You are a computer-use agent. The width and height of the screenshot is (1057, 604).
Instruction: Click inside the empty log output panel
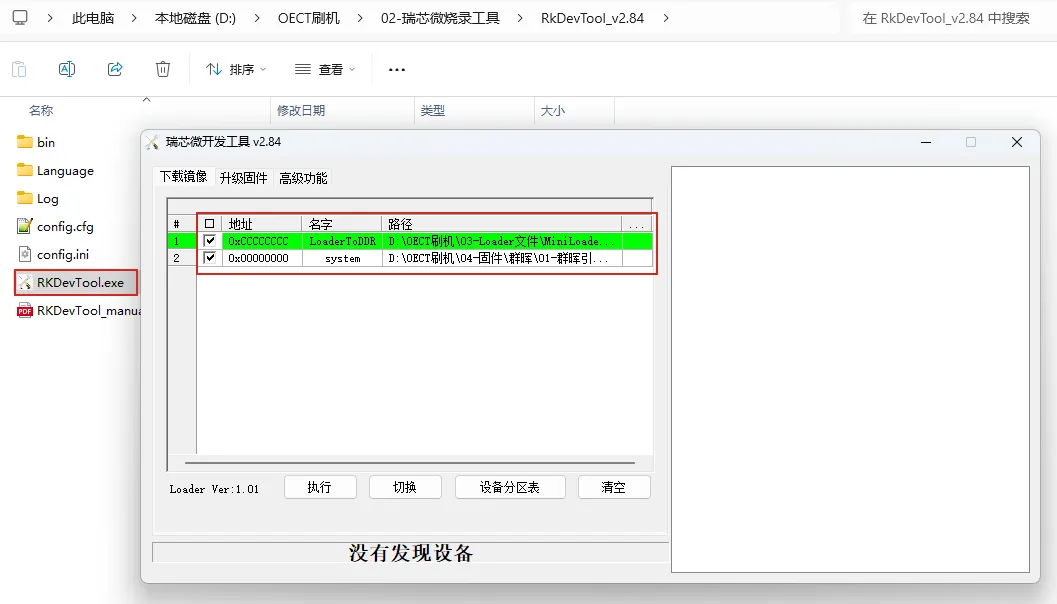click(851, 369)
